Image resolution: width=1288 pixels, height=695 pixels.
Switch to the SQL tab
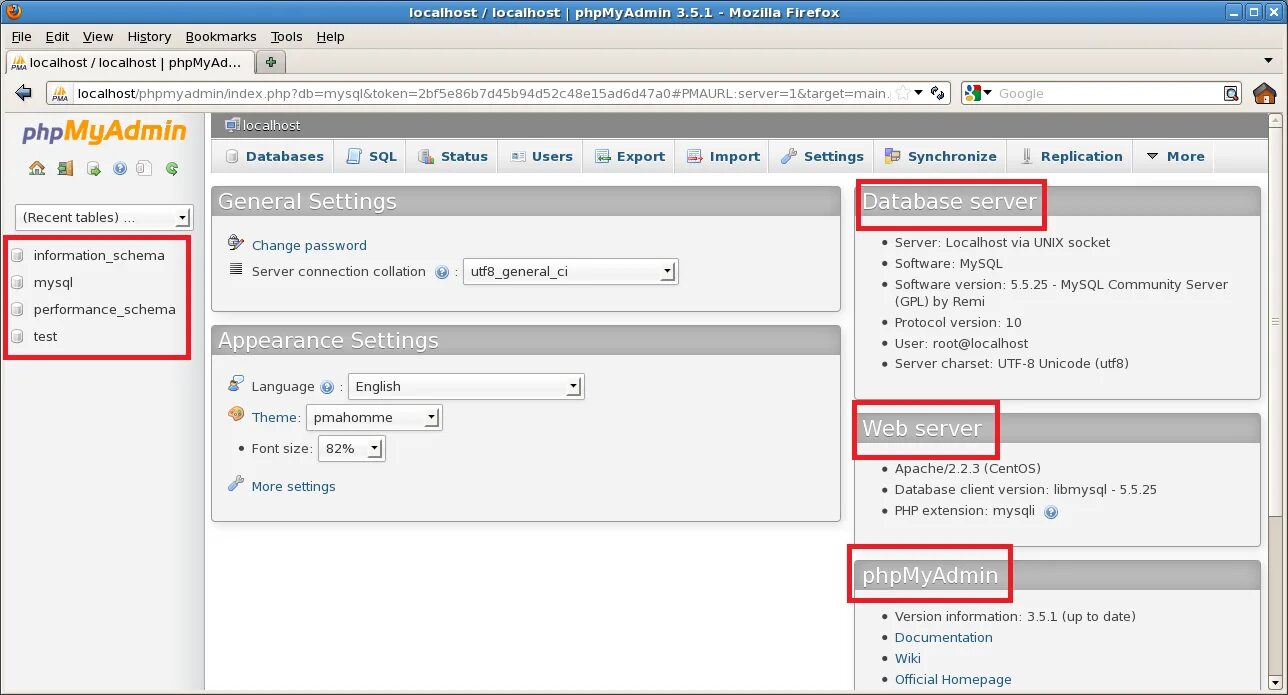371,156
